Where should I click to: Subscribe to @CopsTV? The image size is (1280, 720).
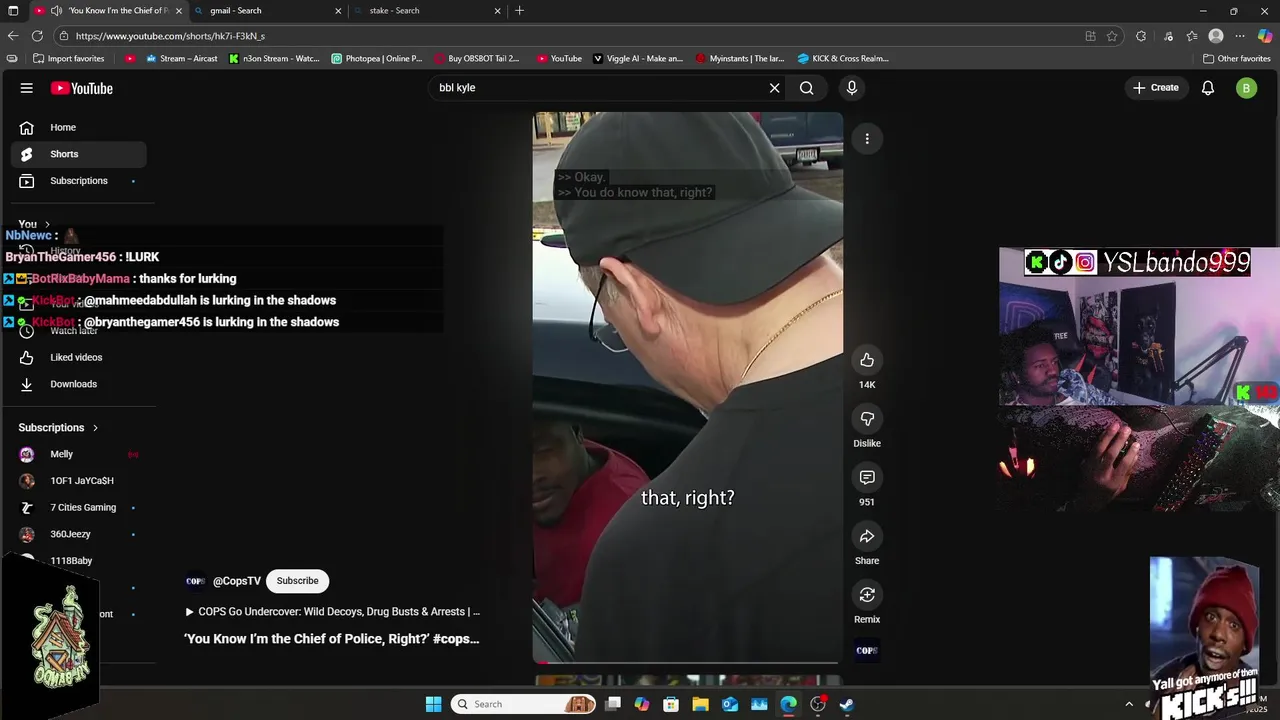coord(297,581)
